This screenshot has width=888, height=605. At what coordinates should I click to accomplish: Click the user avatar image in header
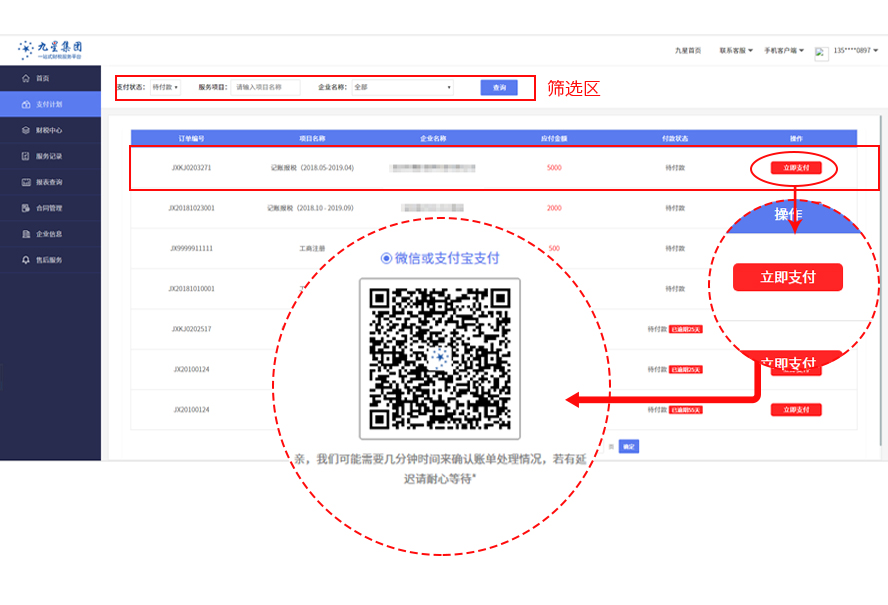821,54
